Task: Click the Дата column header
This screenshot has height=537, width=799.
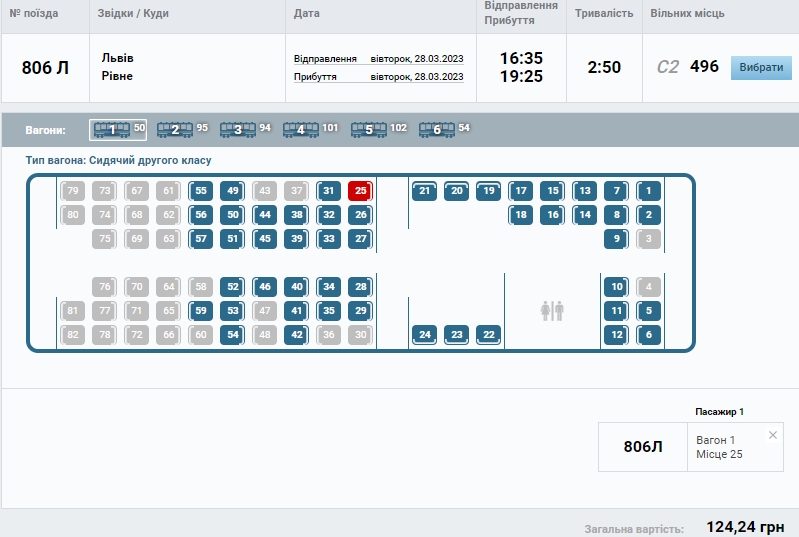Action: [307, 13]
